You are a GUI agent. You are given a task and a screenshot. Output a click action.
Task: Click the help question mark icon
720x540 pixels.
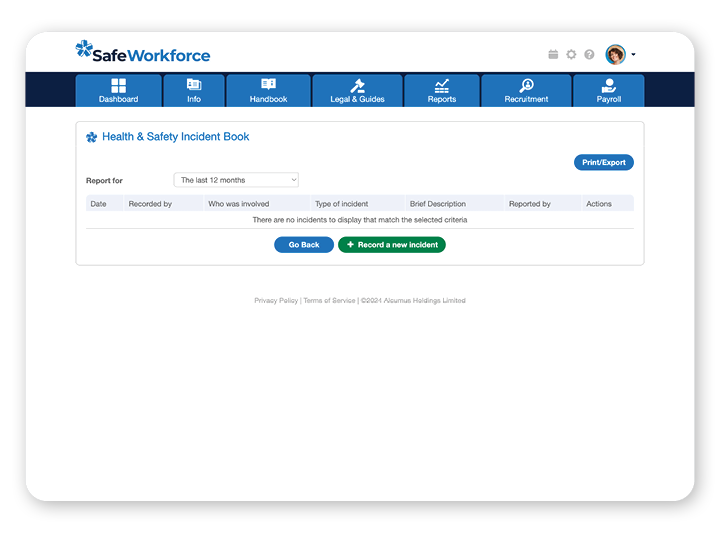pyautogui.click(x=589, y=55)
